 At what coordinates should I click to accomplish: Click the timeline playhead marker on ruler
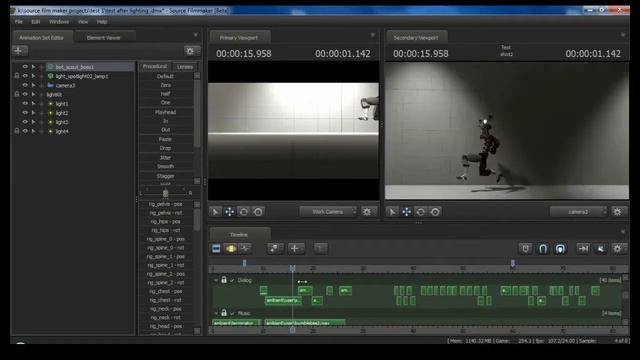click(292, 268)
